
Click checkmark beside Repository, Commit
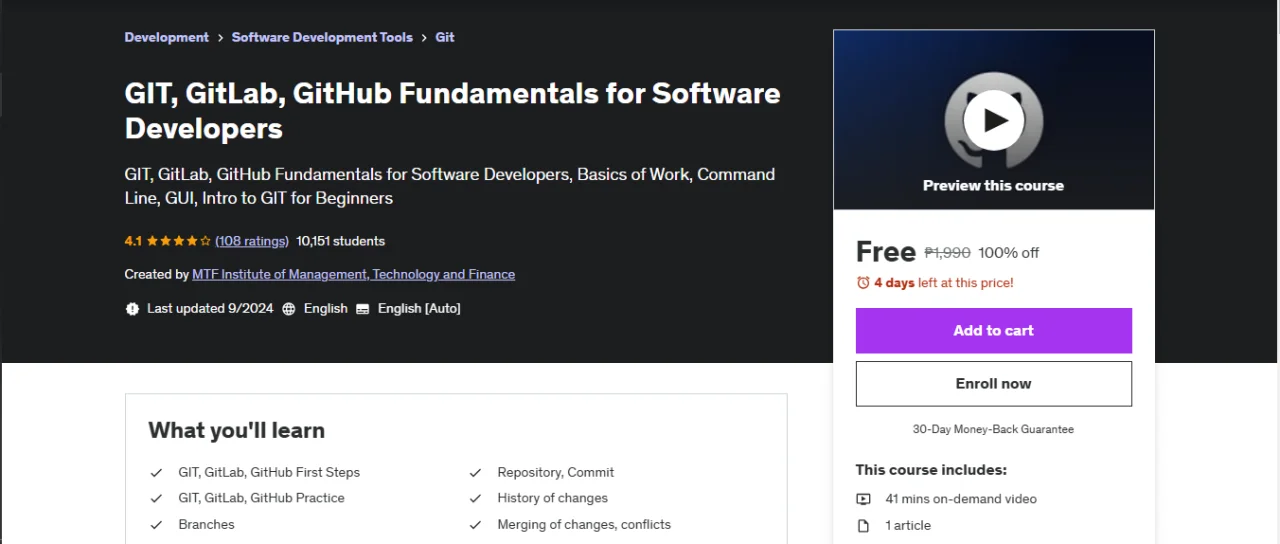476,472
